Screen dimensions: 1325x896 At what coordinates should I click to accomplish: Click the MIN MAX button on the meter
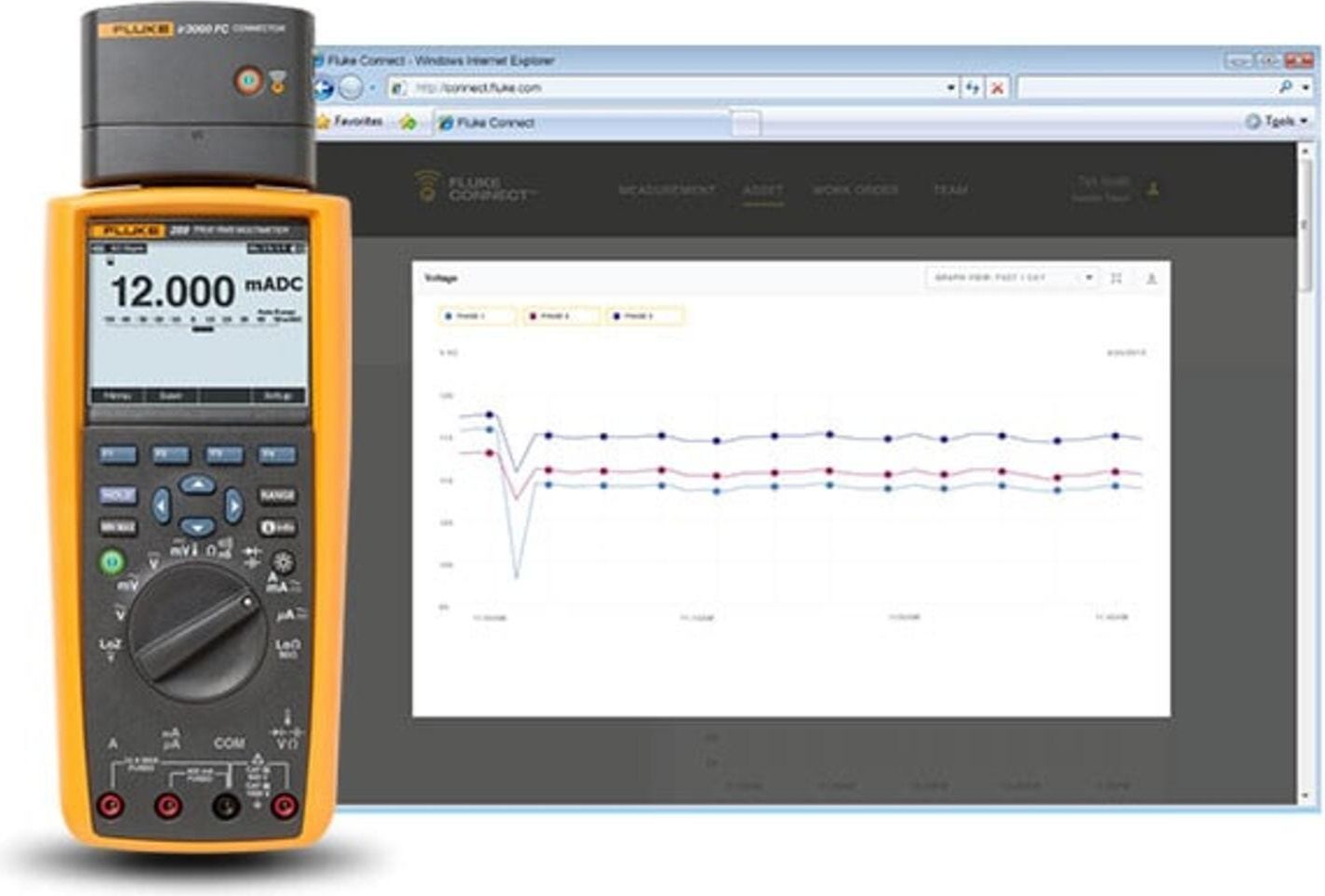pyautogui.click(x=118, y=527)
